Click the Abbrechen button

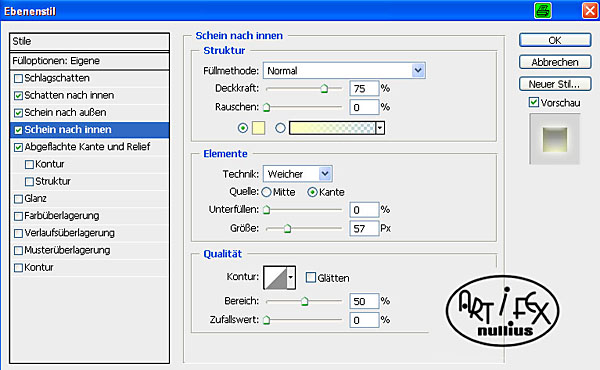(x=555, y=62)
